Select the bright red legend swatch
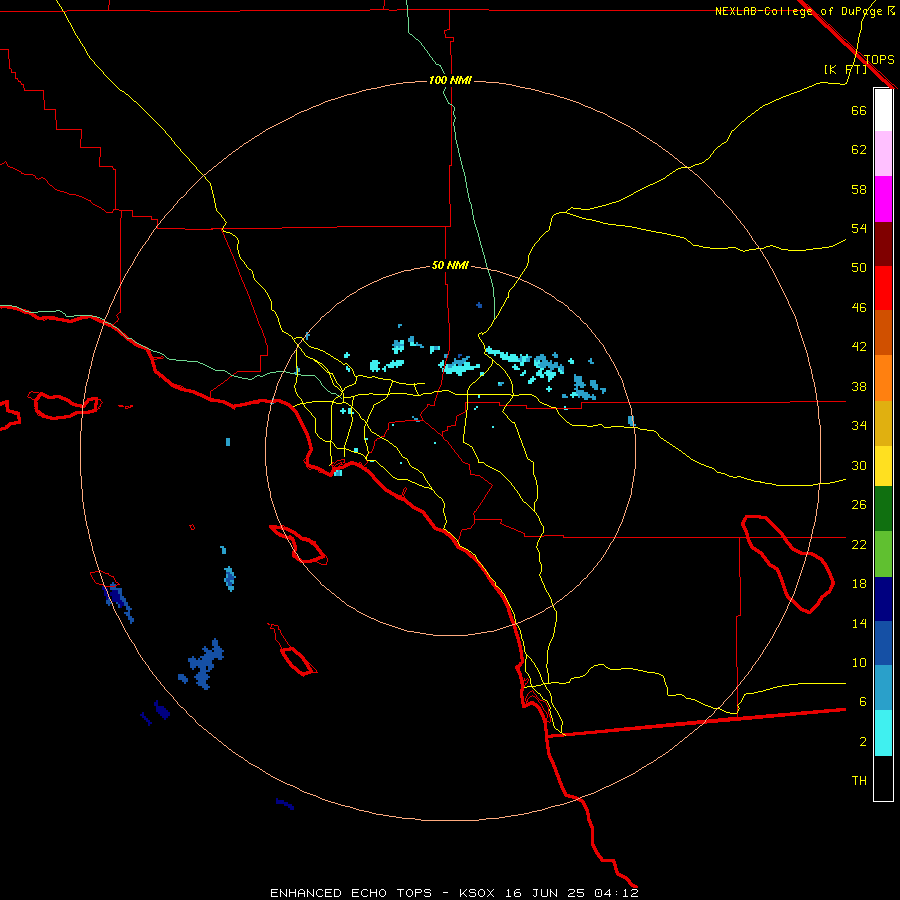Screen dimensions: 900x900 (x=883, y=288)
